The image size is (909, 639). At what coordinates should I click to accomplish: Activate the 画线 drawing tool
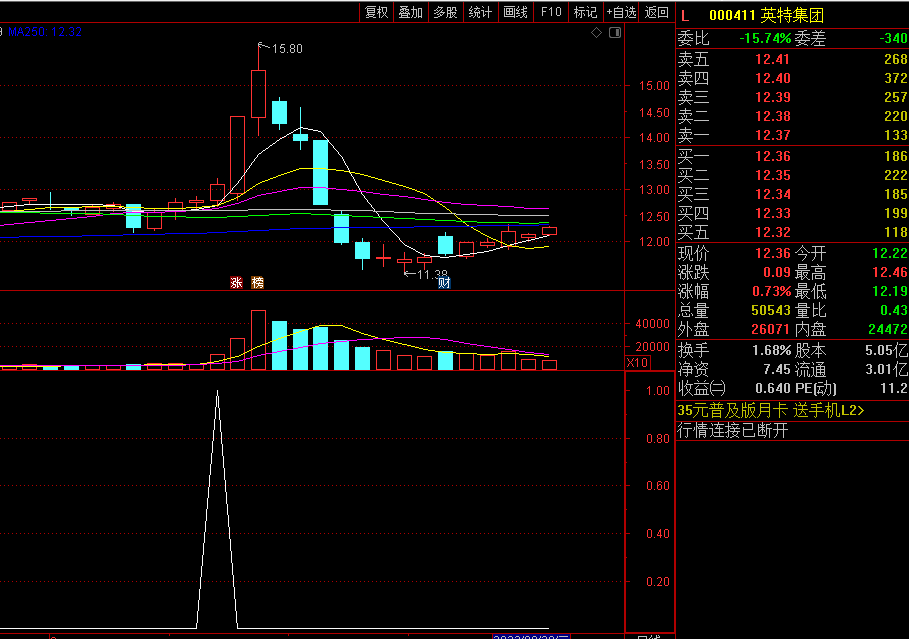click(515, 12)
